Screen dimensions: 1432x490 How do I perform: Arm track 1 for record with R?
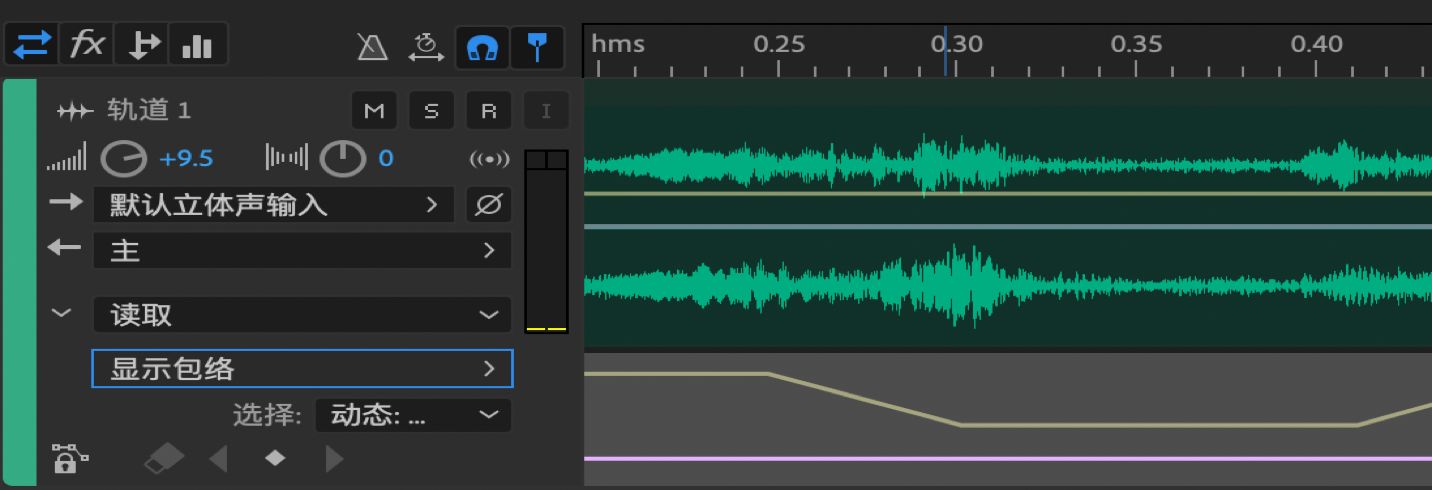tap(488, 111)
